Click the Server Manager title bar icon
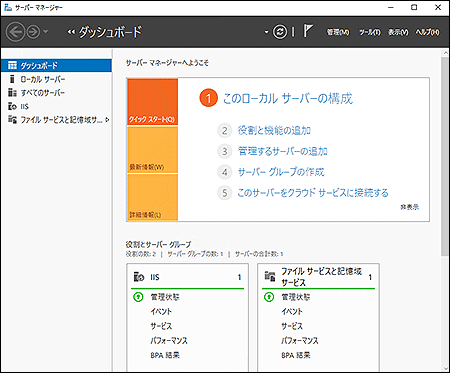Image resolution: width=450 pixels, height=373 pixels. [8, 8]
